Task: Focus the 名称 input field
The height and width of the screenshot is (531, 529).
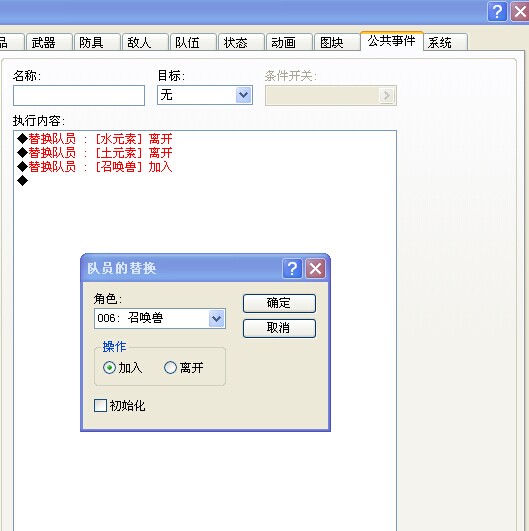Action: [79, 95]
